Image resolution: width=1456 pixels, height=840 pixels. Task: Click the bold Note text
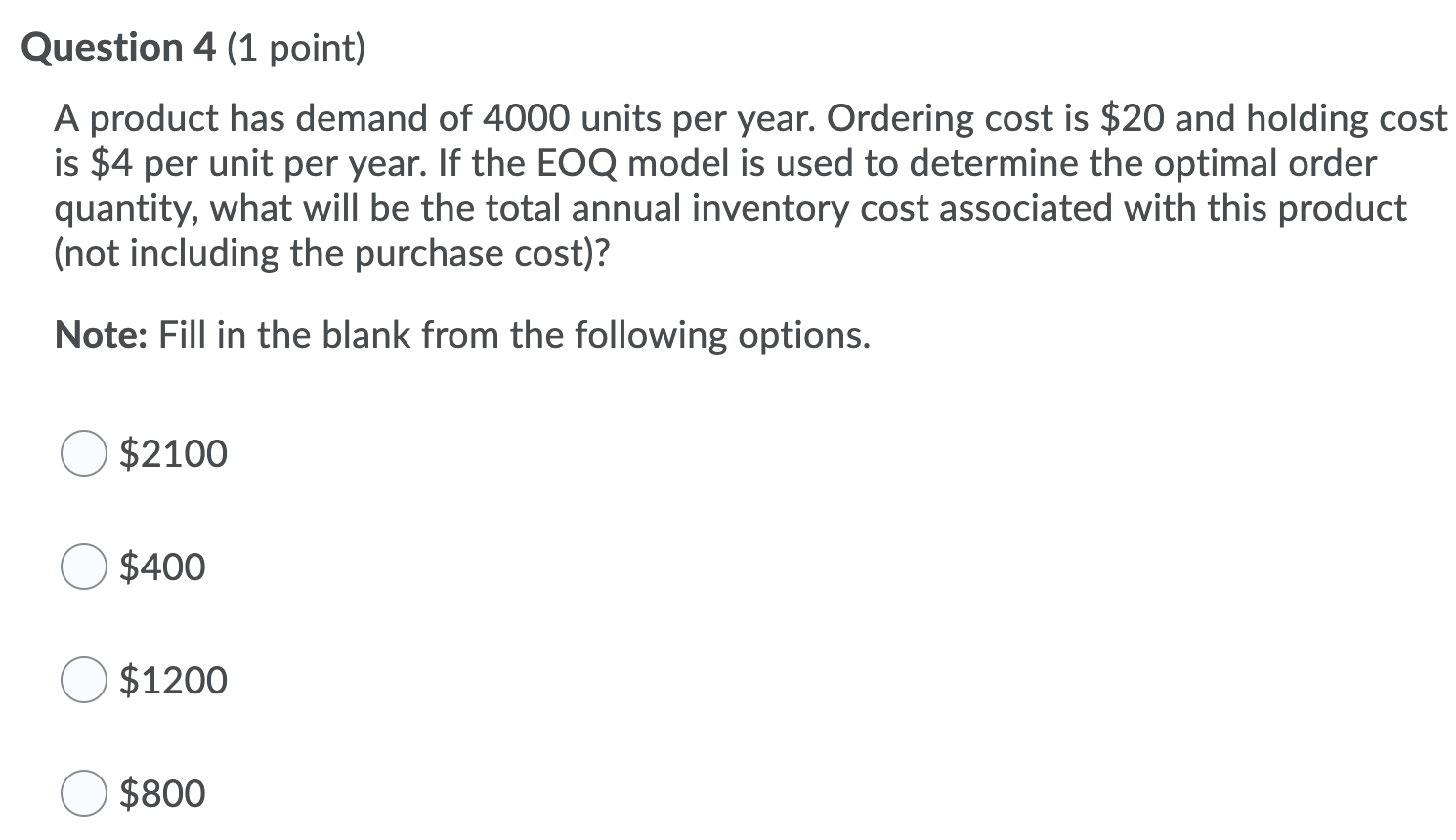pyautogui.click(x=98, y=335)
